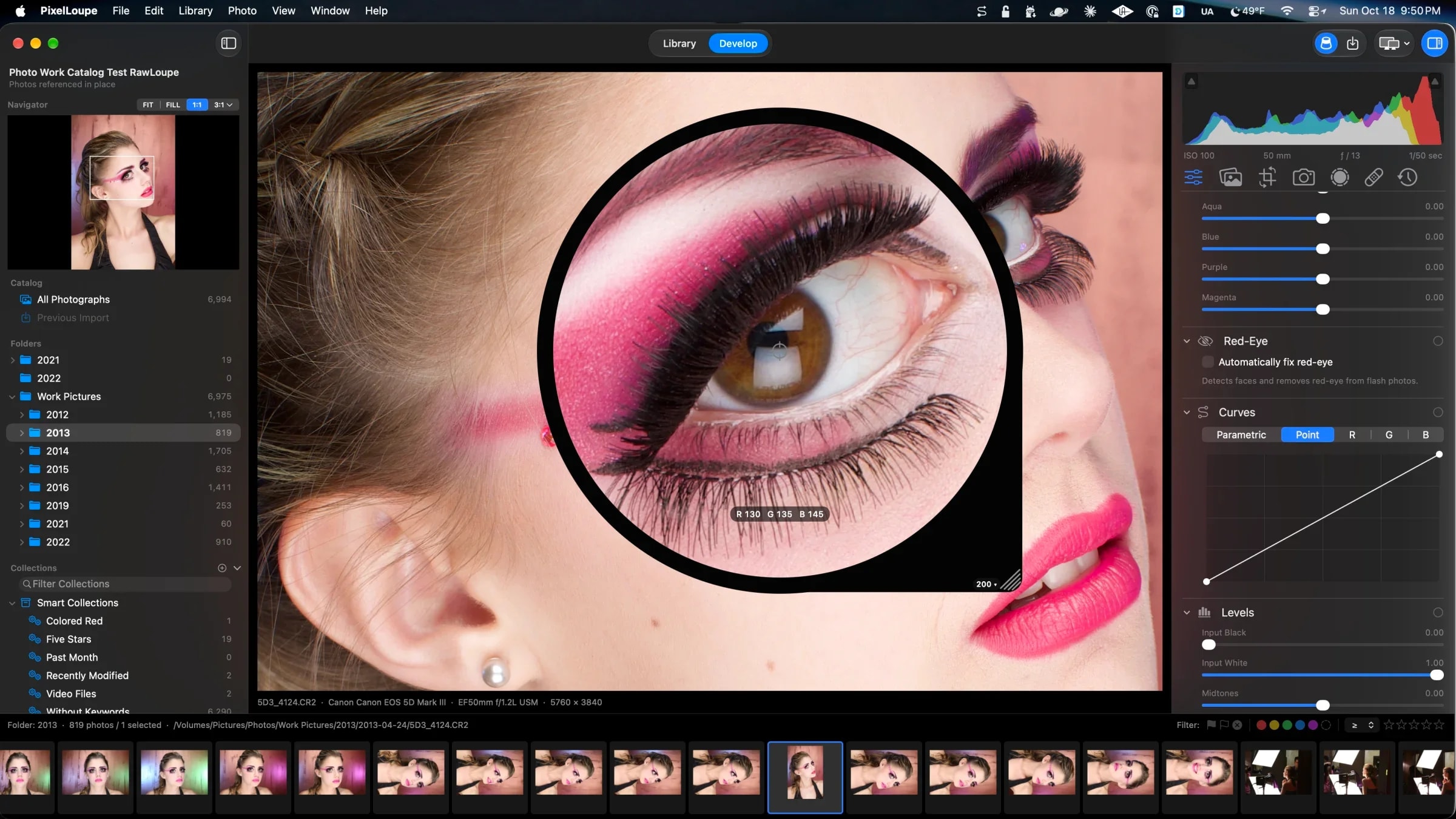1456x819 pixels.
Task: Open the camera profile panel icon
Action: 1303,177
